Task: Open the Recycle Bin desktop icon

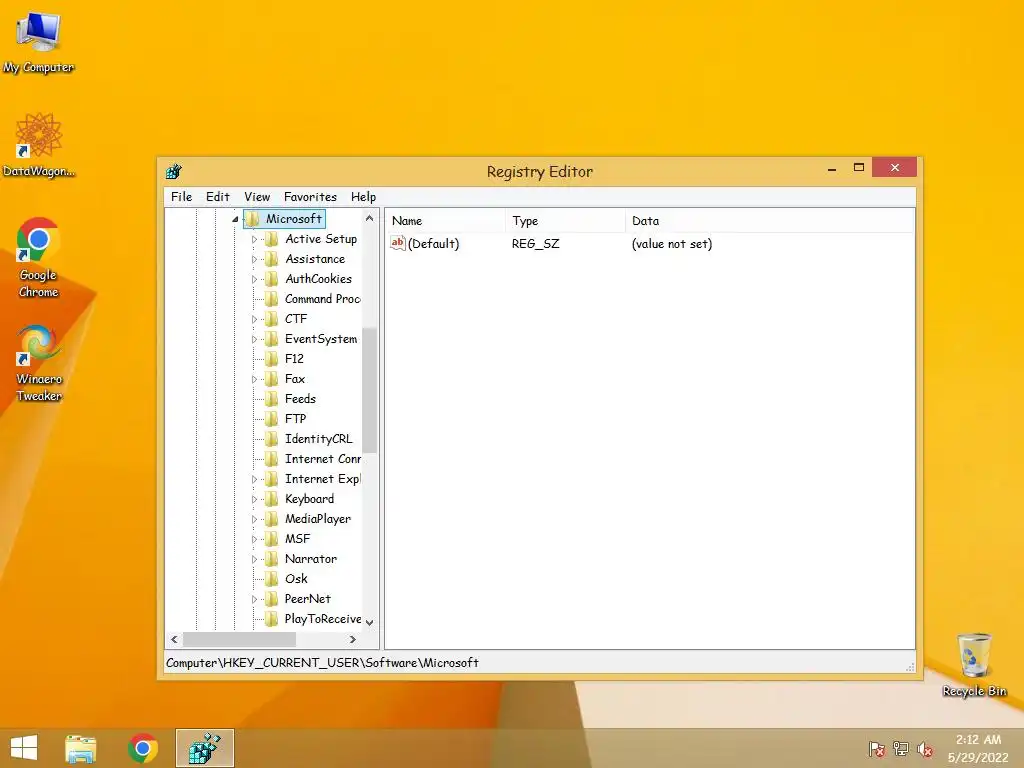Action: pos(974,665)
